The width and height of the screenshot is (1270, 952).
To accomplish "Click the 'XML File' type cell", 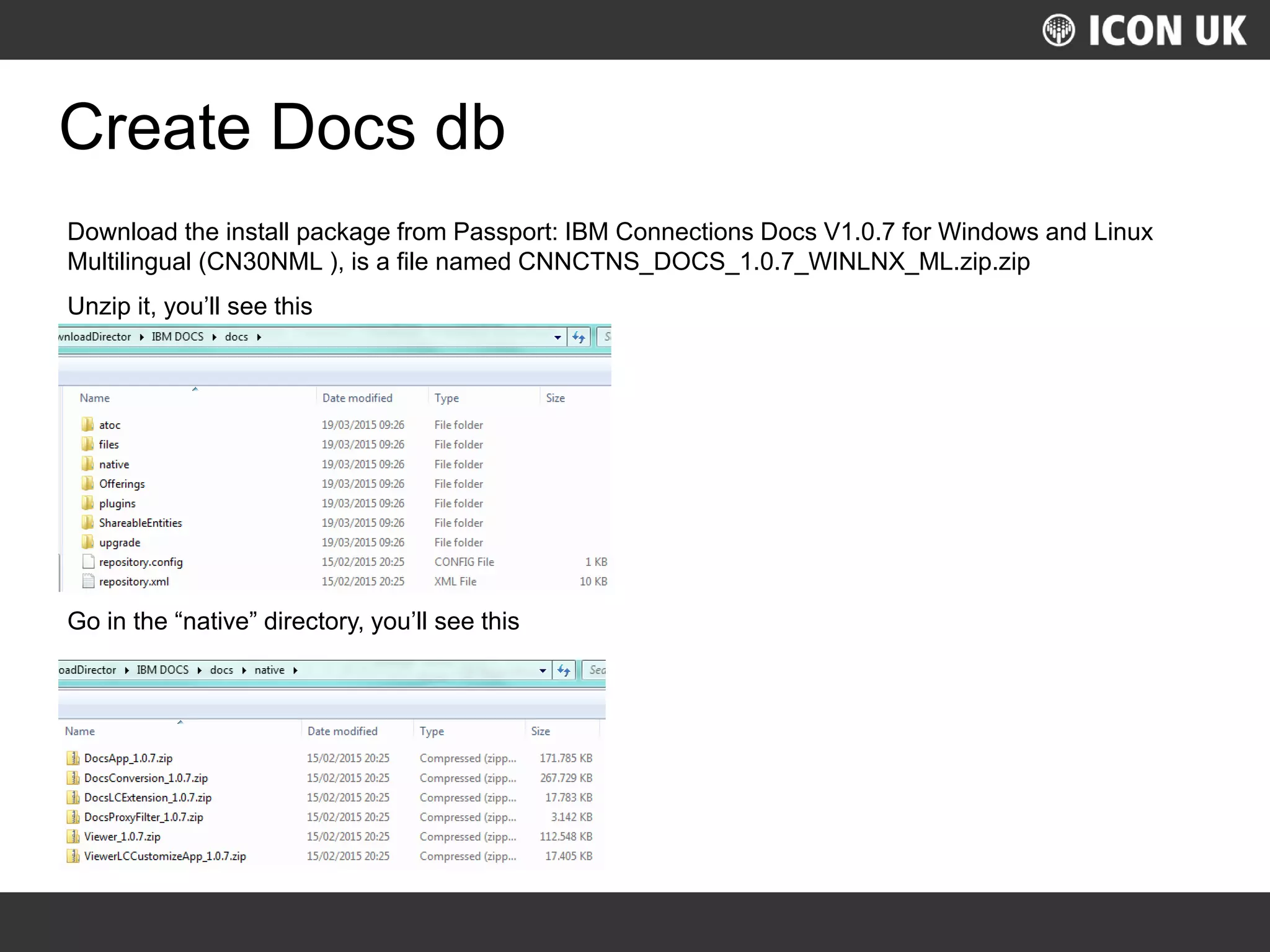I will [455, 582].
